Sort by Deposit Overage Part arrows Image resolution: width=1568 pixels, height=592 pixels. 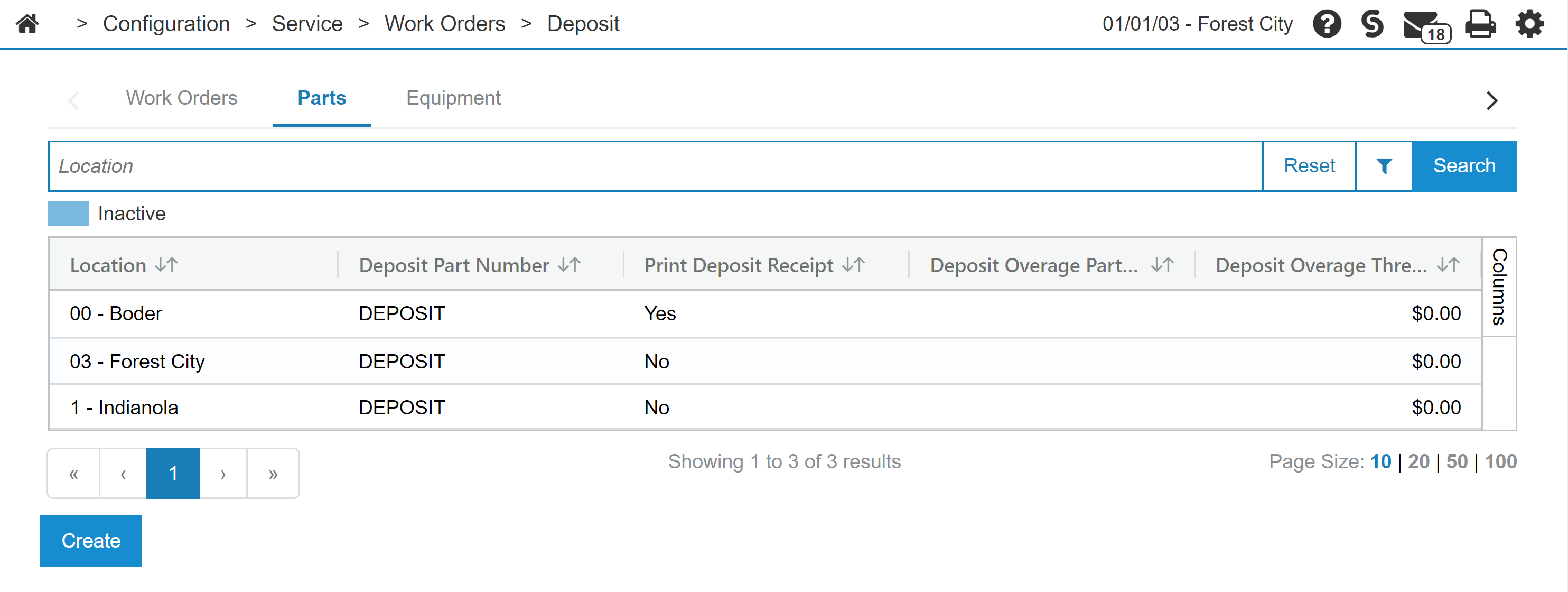[x=1162, y=265]
